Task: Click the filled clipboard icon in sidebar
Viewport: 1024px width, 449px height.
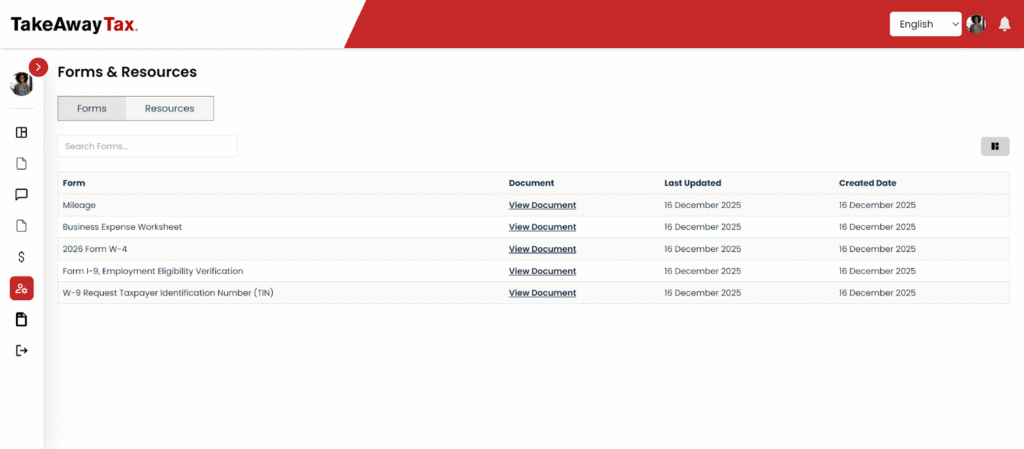Action: pyautogui.click(x=21, y=319)
